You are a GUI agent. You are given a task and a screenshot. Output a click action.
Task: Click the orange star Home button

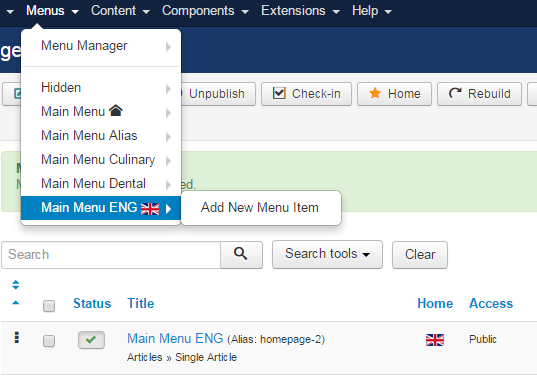coord(394,94)
